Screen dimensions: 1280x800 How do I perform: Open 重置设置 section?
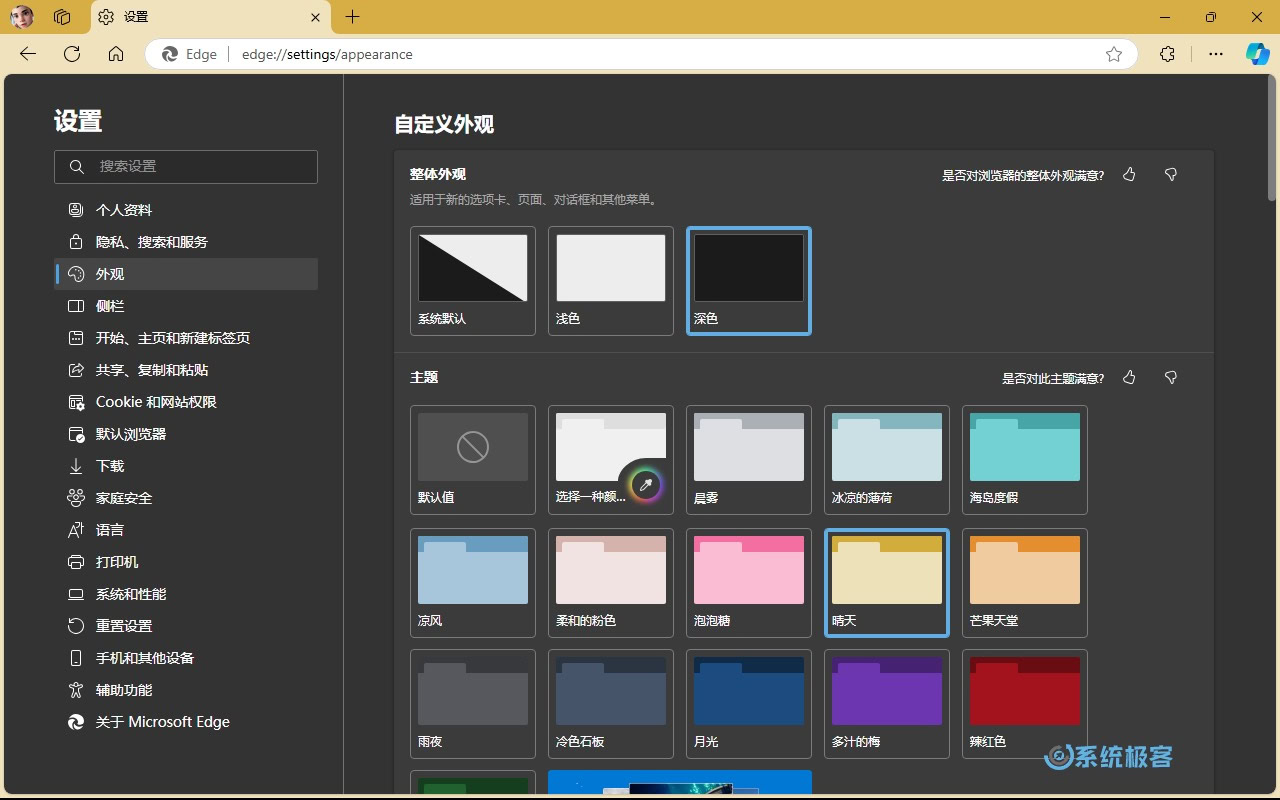(186, 626)
